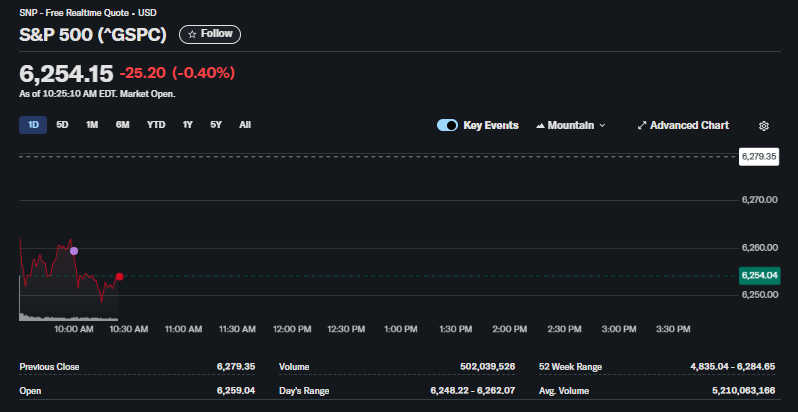
Task: Click the Volume label
Action: tap(294, 367)
